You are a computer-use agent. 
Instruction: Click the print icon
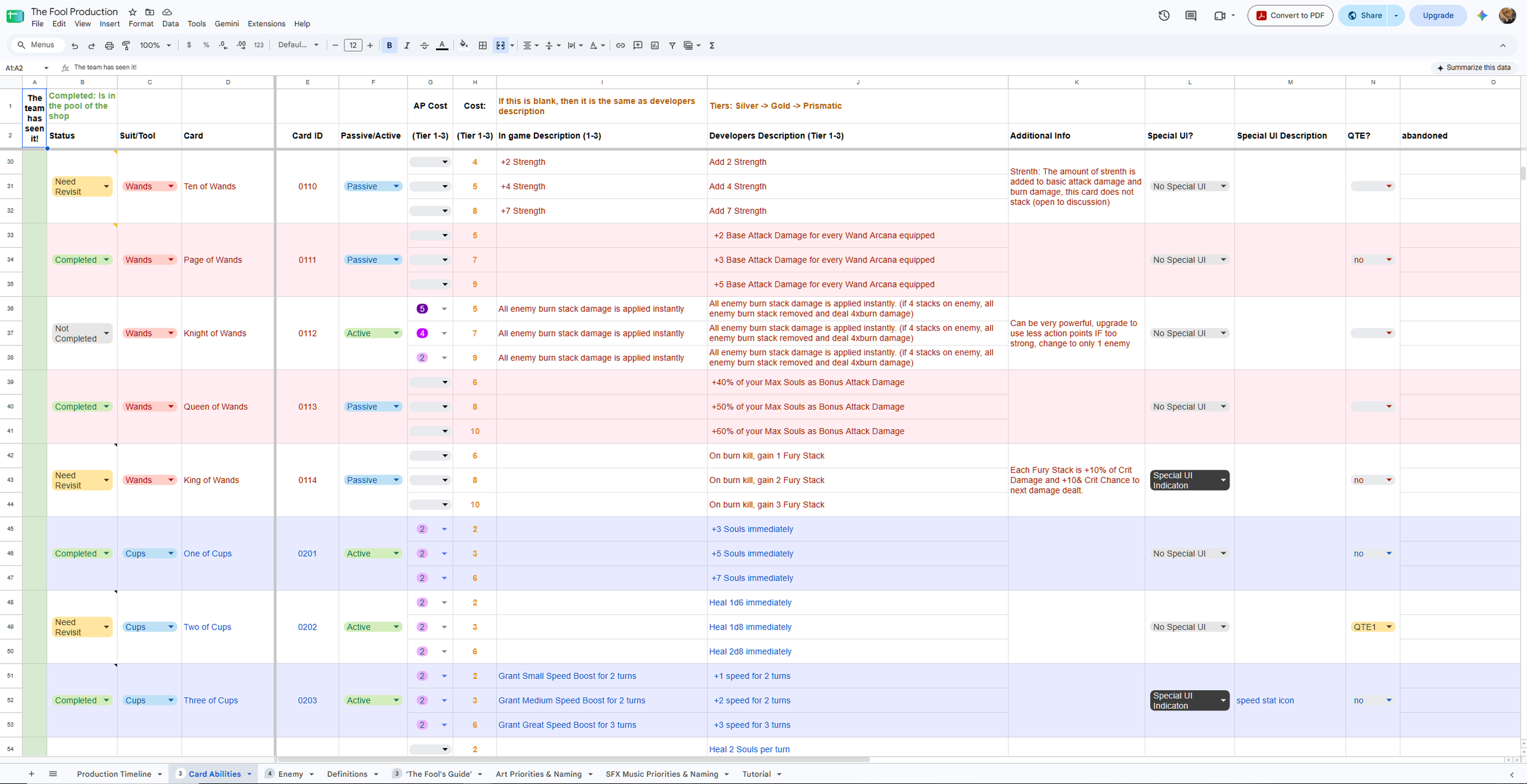tap(109, 45)
